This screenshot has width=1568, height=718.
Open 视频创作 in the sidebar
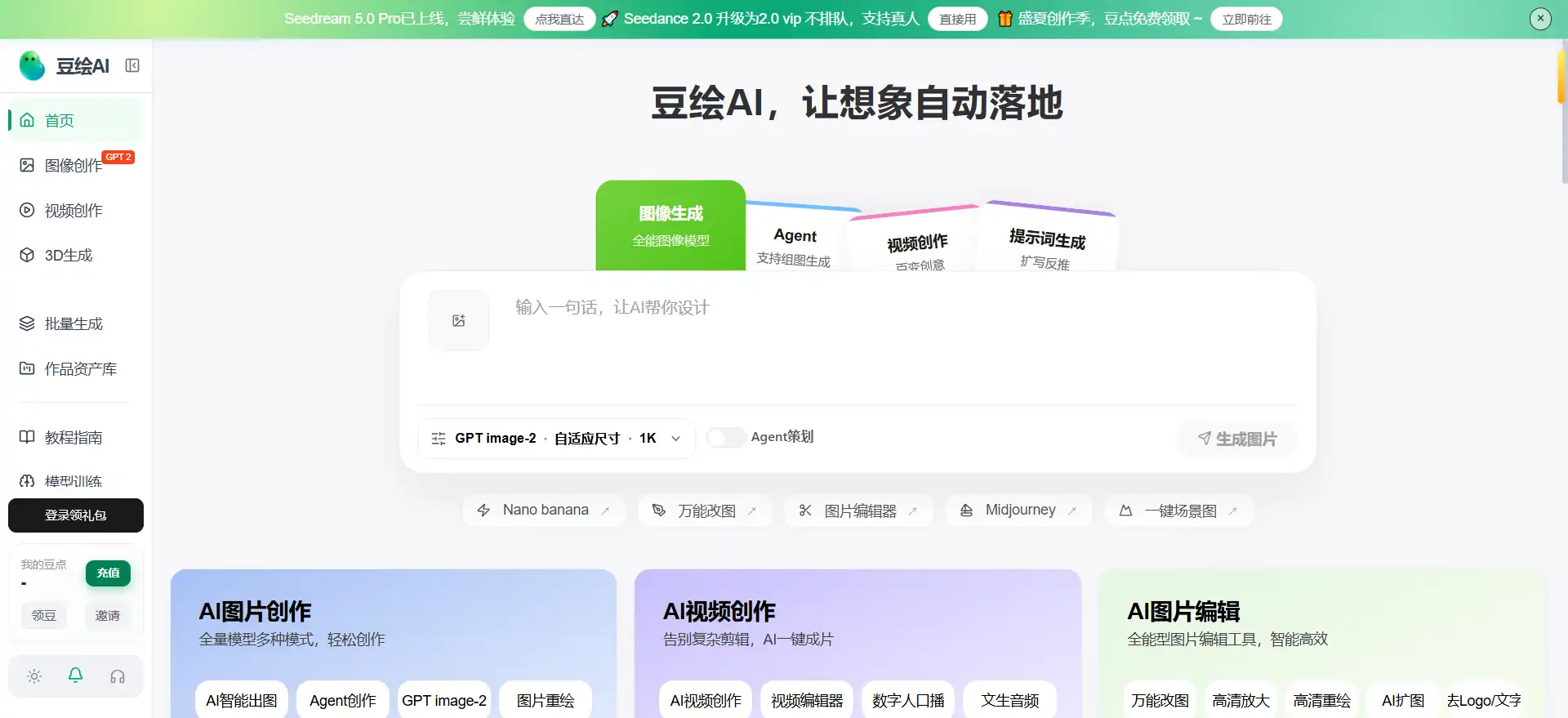[x=75, y=210]
